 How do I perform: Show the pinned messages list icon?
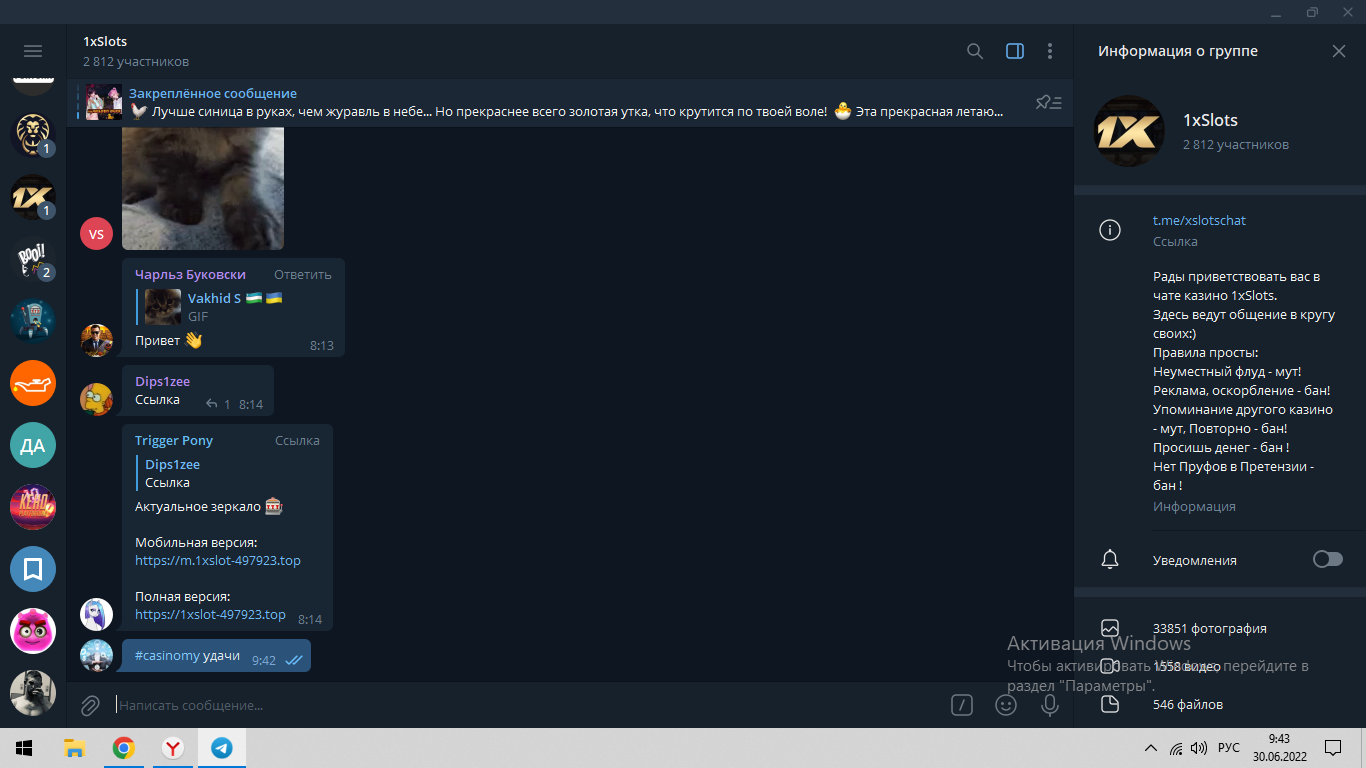[x=1048, y=102]
